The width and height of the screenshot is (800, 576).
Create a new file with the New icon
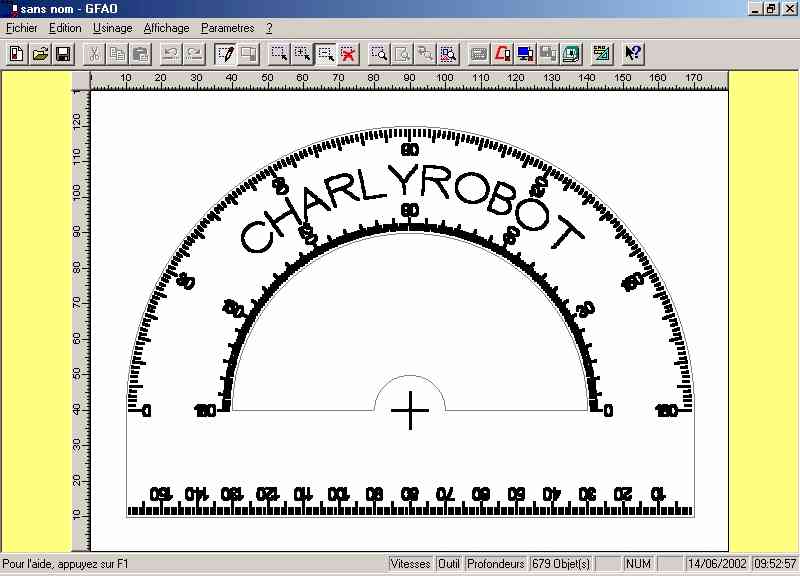[17, 54]
